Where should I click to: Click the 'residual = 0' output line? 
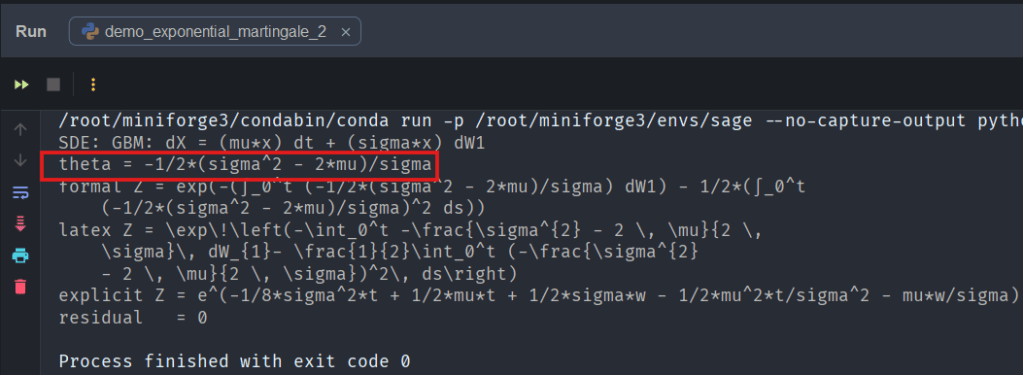tap(133, 318)
